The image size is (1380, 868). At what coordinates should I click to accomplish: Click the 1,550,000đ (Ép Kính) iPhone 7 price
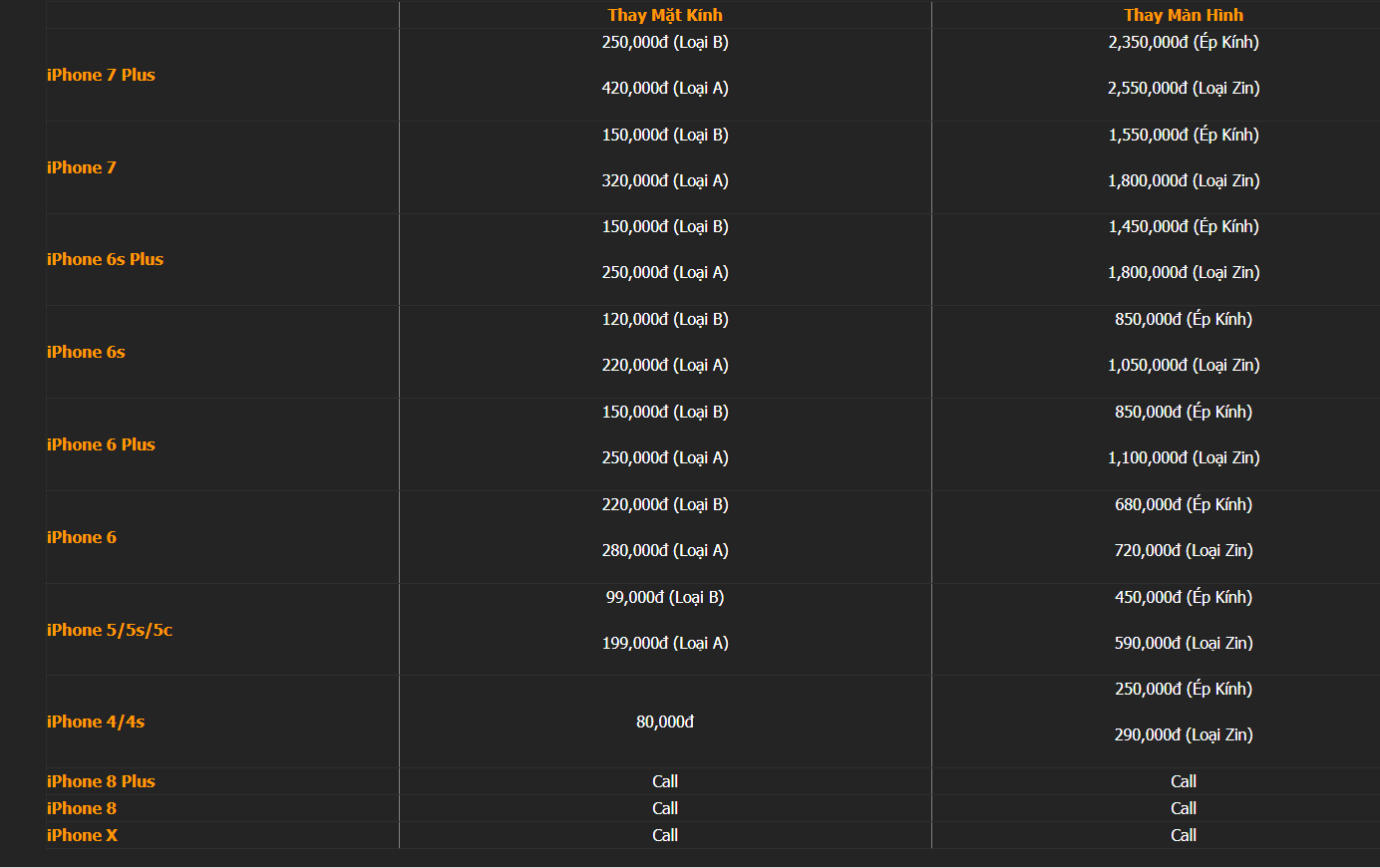(x=1184, y=135)
